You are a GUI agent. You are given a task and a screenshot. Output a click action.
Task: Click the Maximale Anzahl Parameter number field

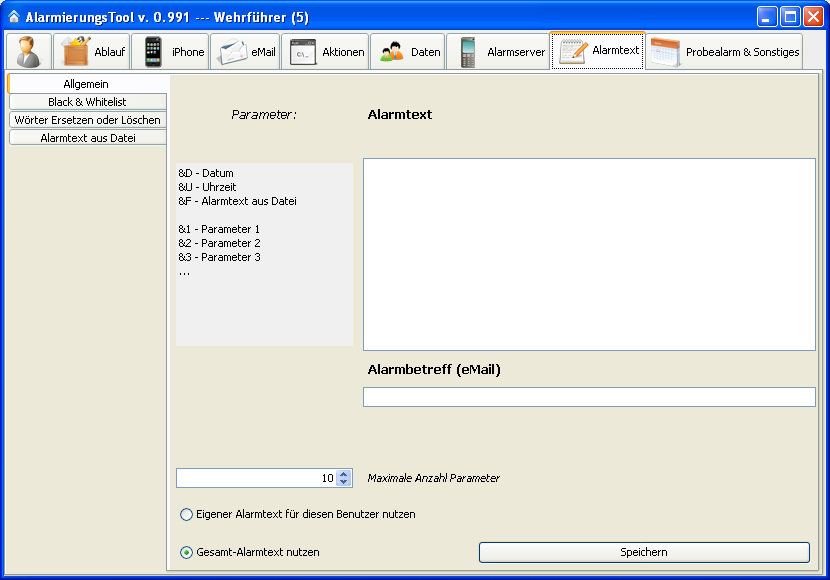tap(255, 478)
